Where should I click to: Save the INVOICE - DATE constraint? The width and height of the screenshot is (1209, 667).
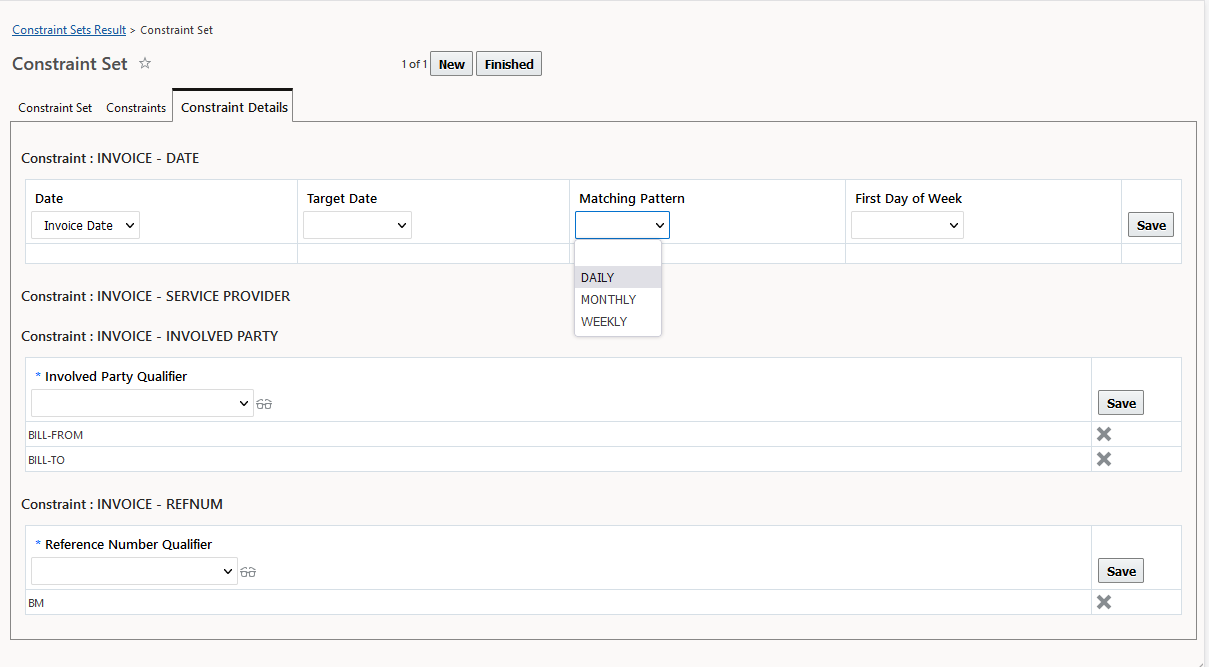tap(1151, 225)
